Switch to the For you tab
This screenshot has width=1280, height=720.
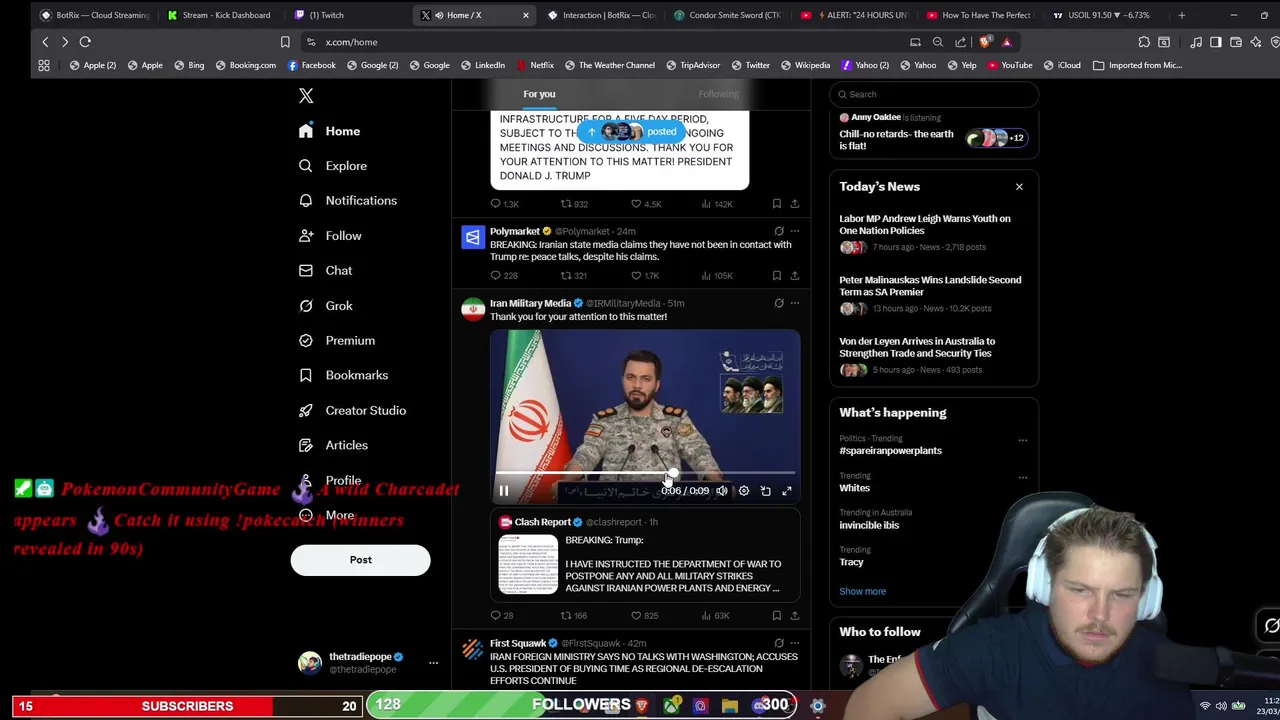pyautogui.click(x=539, y=94)
